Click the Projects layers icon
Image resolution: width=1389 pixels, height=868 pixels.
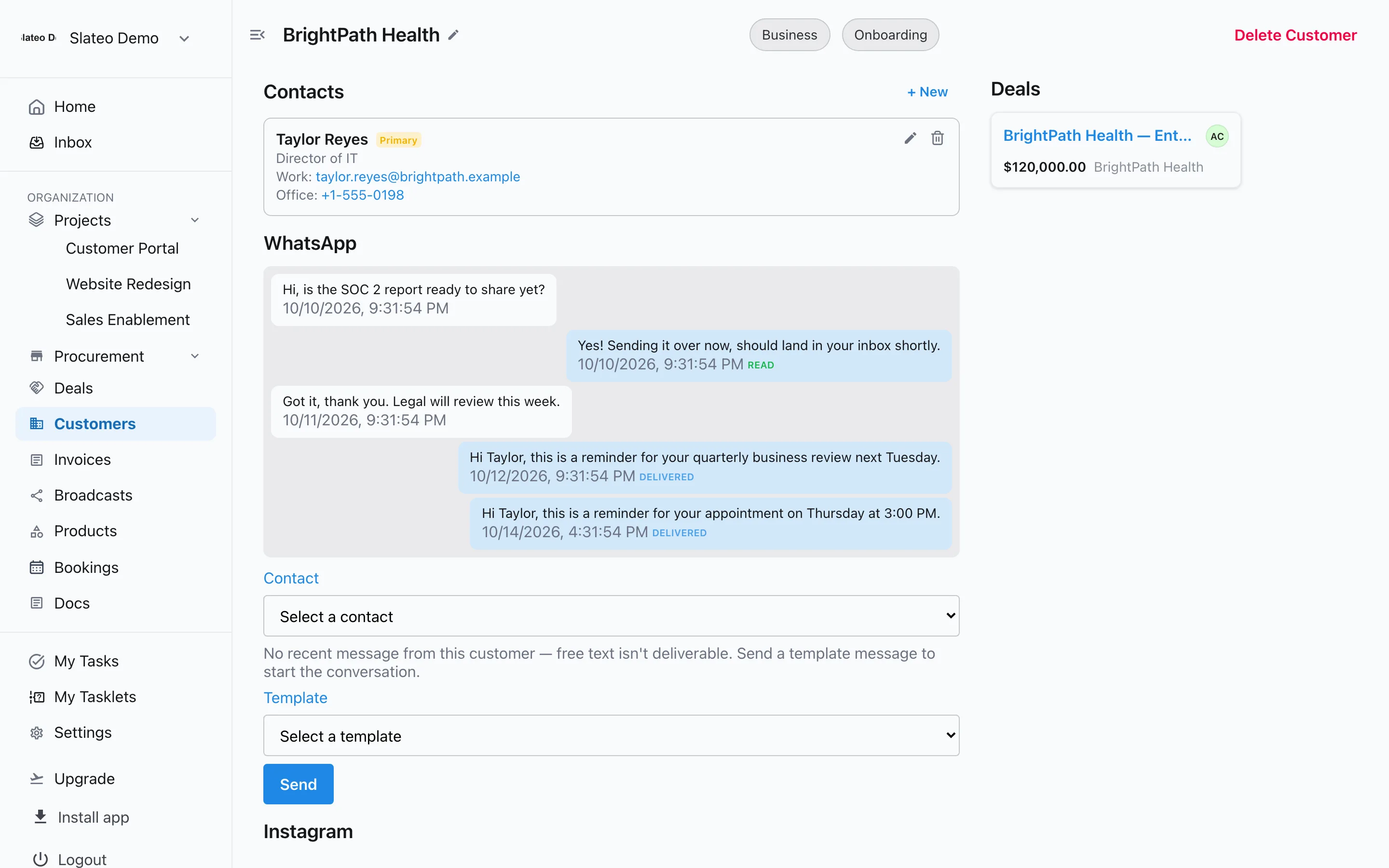tap(37, 220)
